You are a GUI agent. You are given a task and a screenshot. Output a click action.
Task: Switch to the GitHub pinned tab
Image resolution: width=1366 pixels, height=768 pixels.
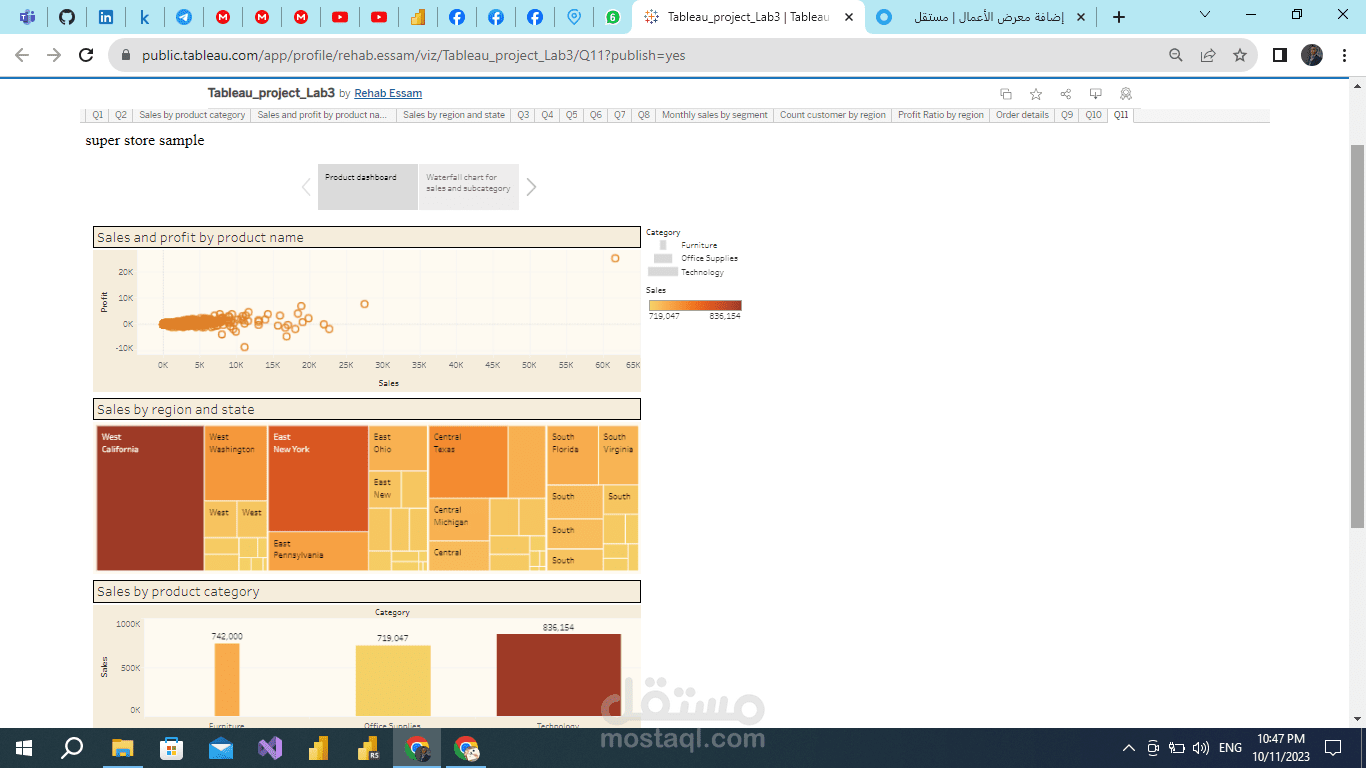66,17
